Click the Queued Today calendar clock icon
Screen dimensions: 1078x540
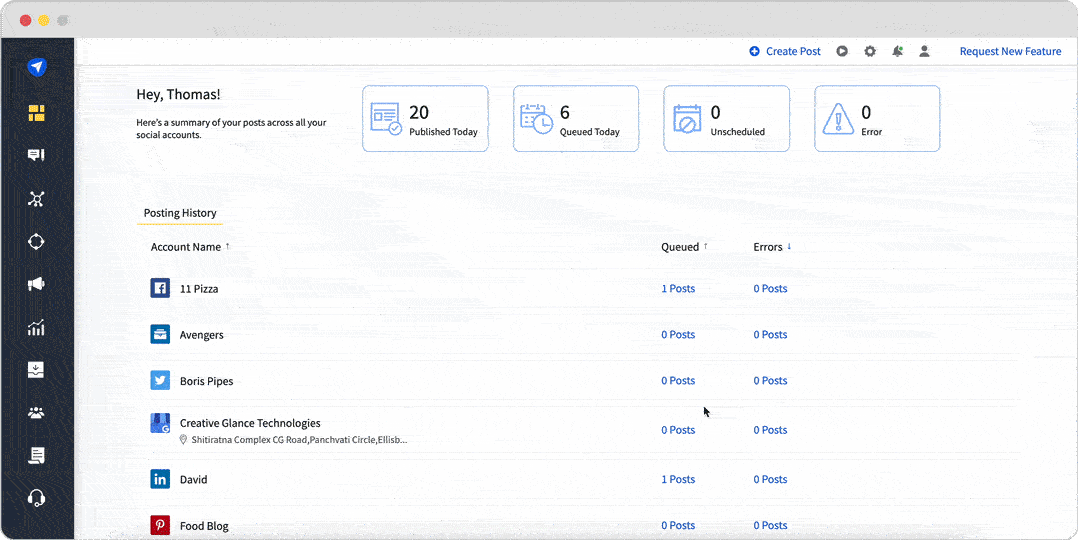[536, 118]
